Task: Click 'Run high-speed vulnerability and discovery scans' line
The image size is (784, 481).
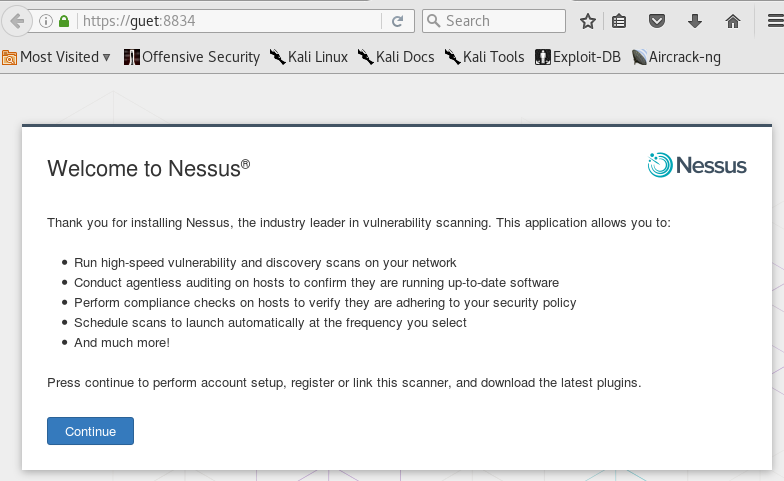Action: click(265, 262)
